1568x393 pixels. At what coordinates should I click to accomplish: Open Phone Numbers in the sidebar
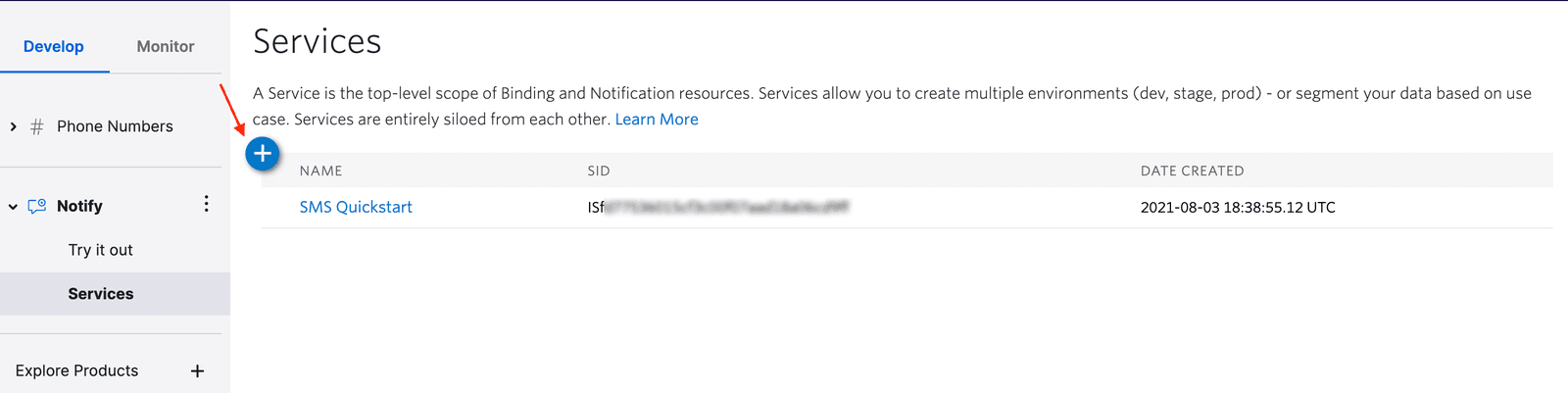pyautogui.click(x=115, y=126)
